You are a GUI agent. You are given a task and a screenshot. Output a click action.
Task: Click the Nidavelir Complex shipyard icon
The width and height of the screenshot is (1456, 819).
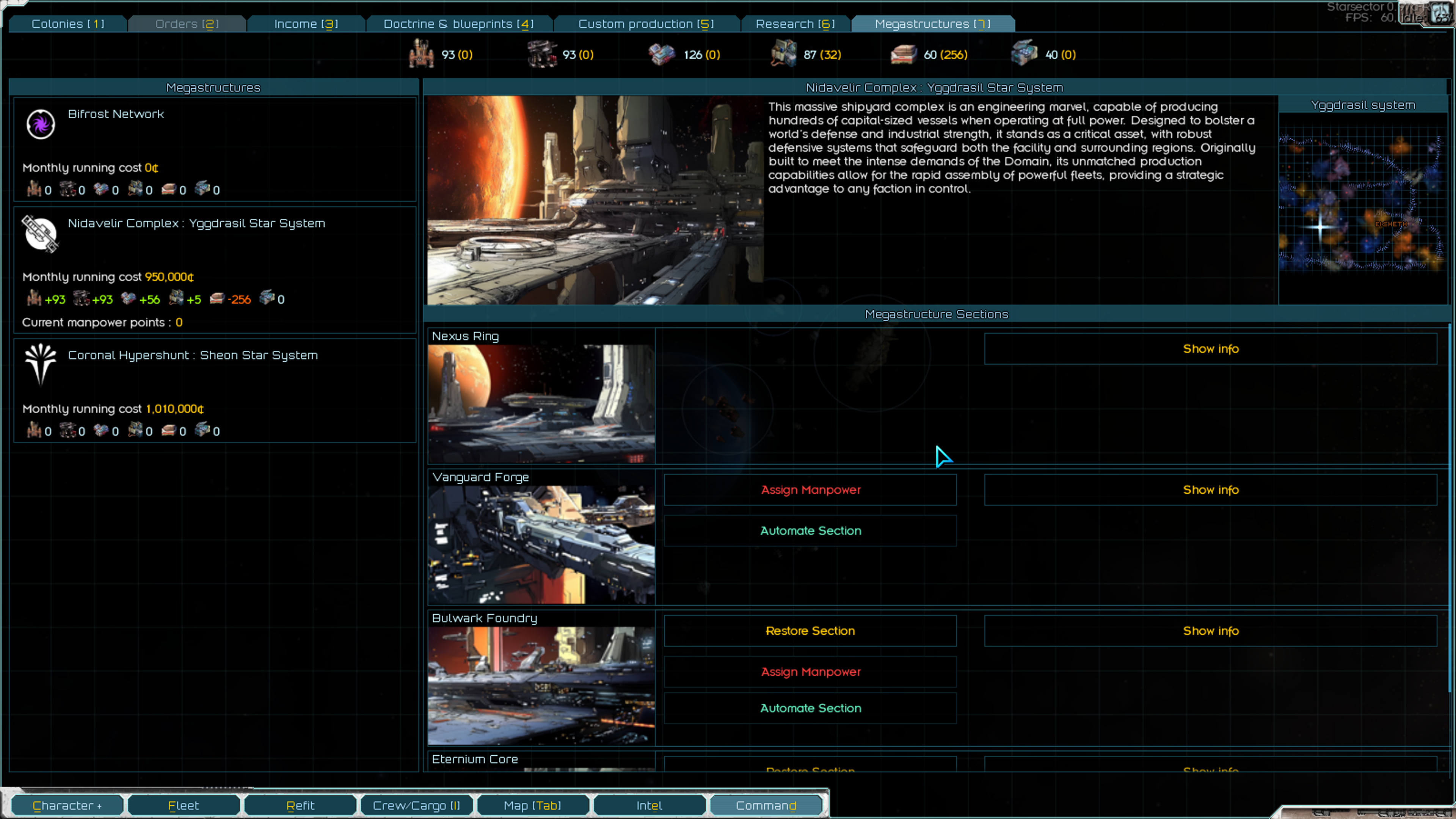tap(41, 233)
